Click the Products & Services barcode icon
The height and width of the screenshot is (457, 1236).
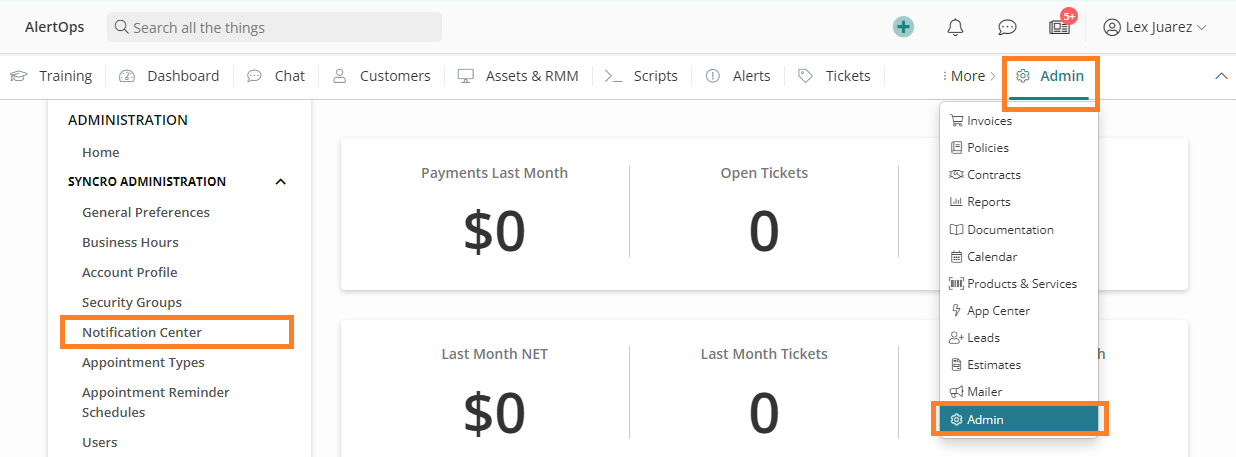957,284
